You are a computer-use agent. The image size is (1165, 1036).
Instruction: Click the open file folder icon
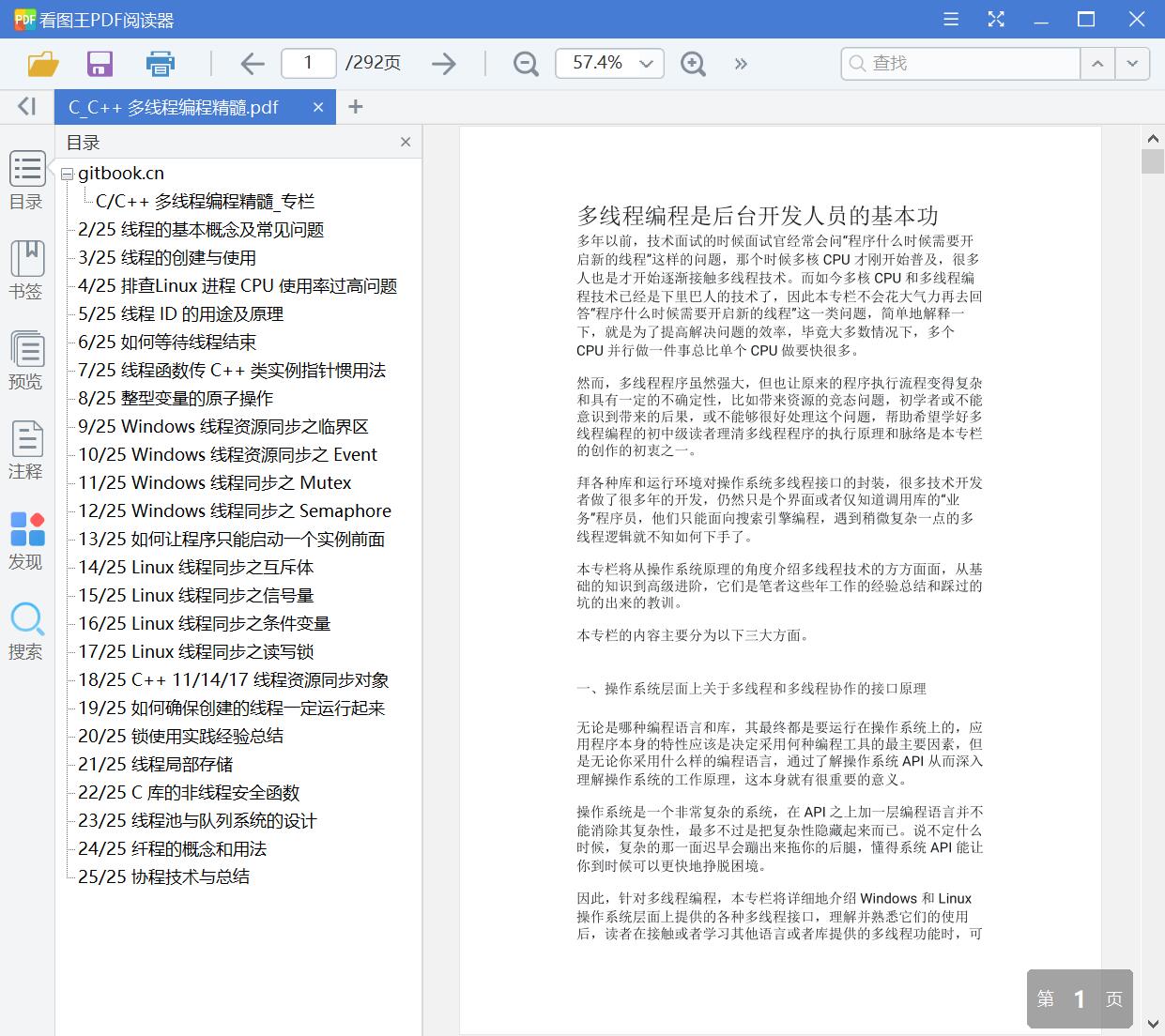(41, 63)
